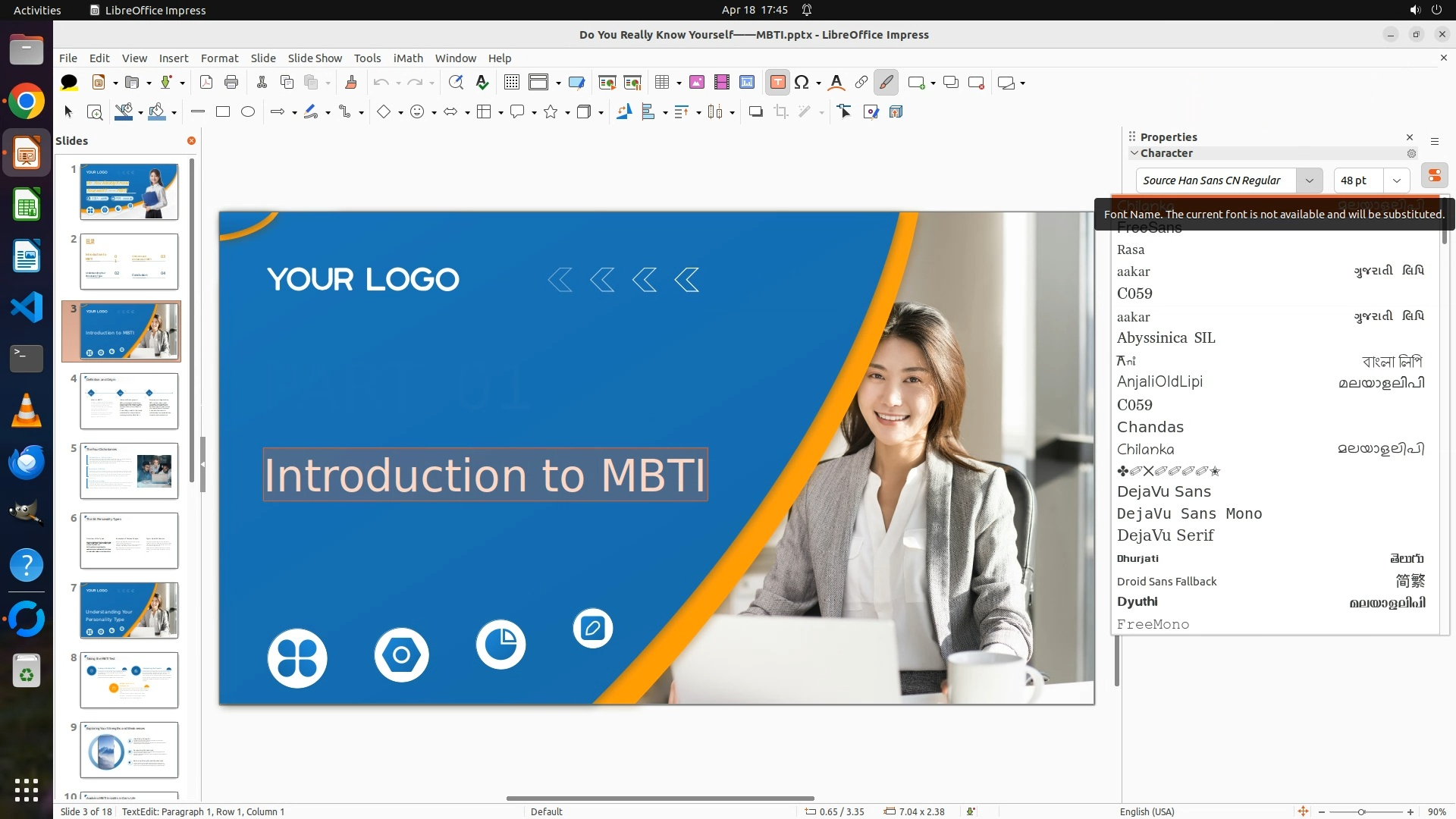Open the Format menu
This screenshot has width=1456, height=819.
[219, 58]
